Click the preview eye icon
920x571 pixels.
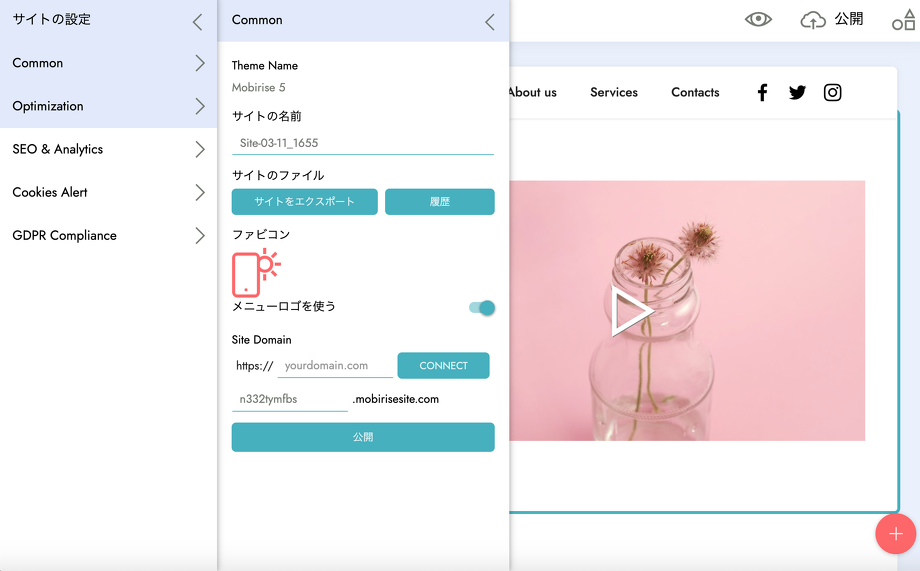coord(758,19)
